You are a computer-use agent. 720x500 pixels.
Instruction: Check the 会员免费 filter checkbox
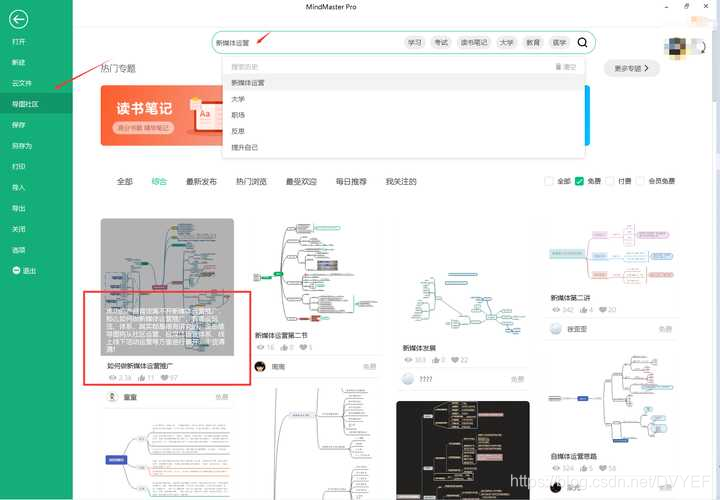click(640, 181)
